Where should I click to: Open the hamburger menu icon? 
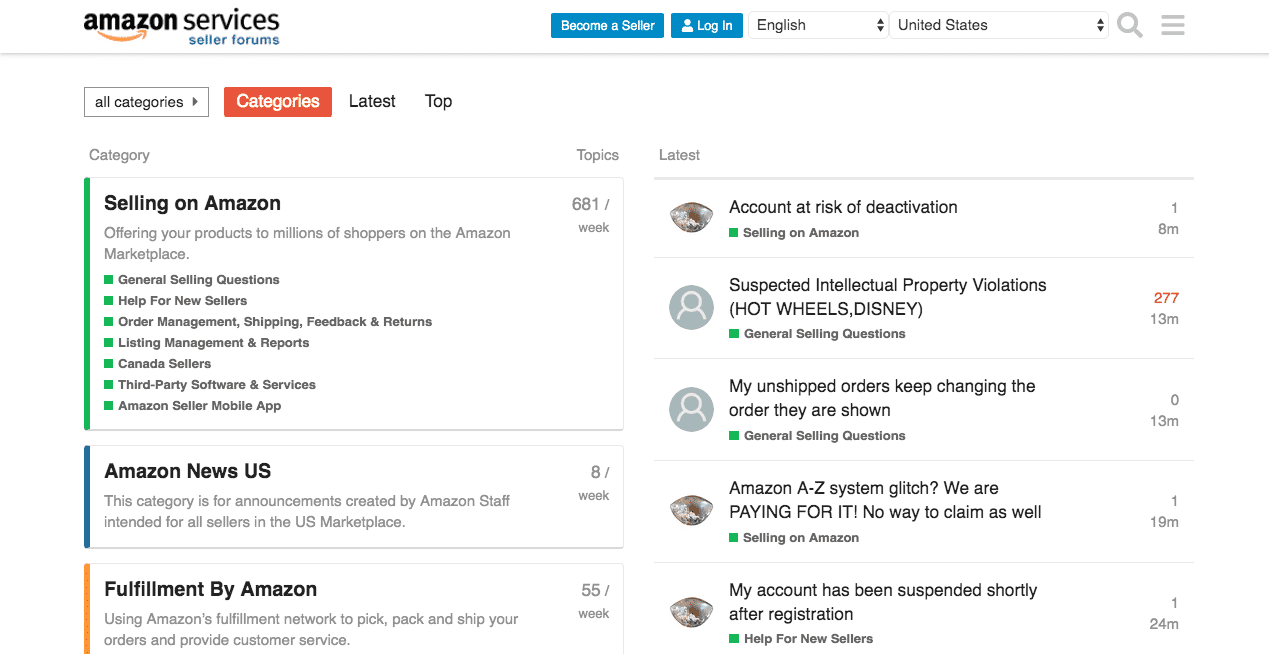(1173, 25)
